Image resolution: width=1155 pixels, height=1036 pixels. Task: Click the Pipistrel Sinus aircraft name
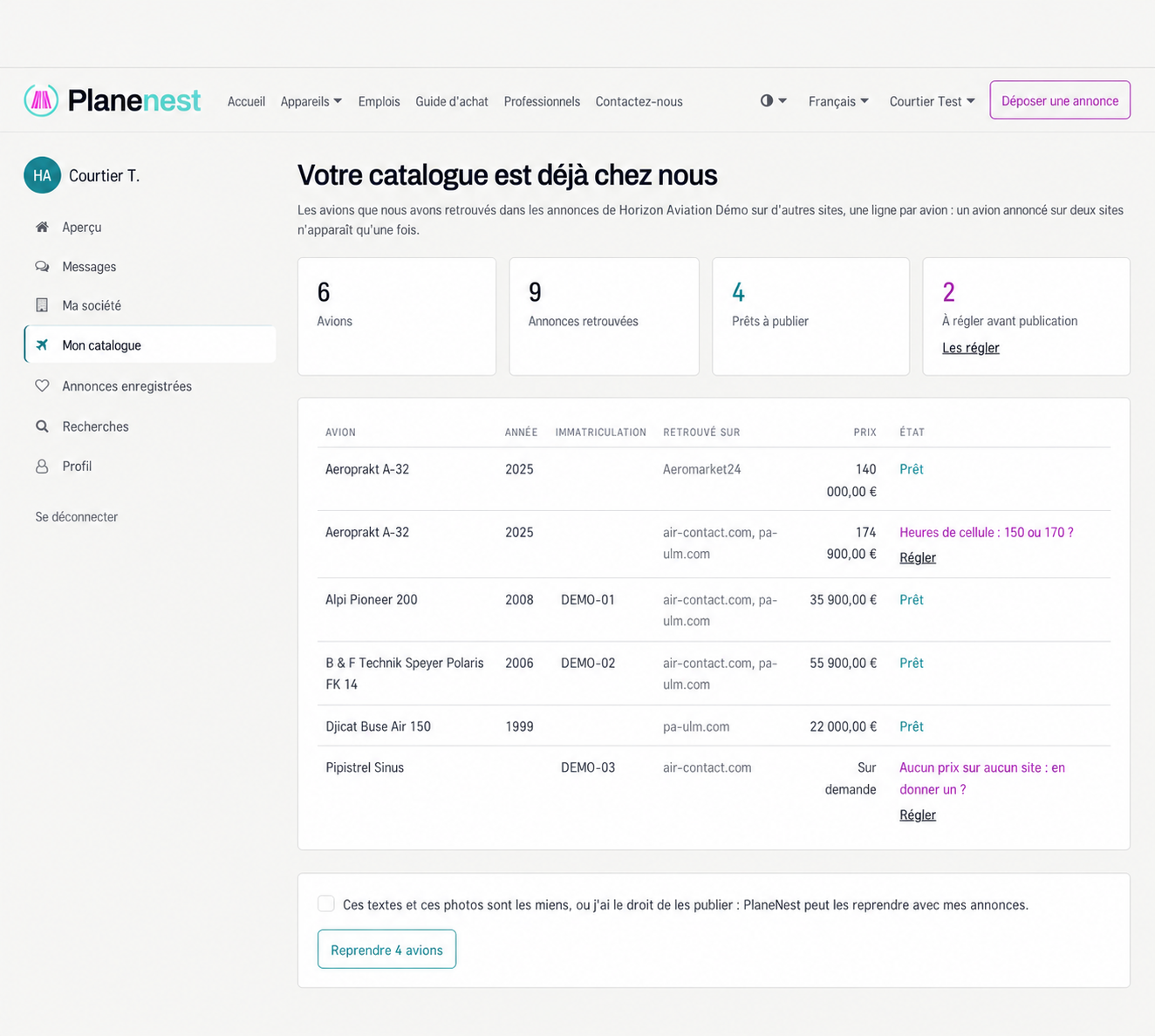(365, 767)
